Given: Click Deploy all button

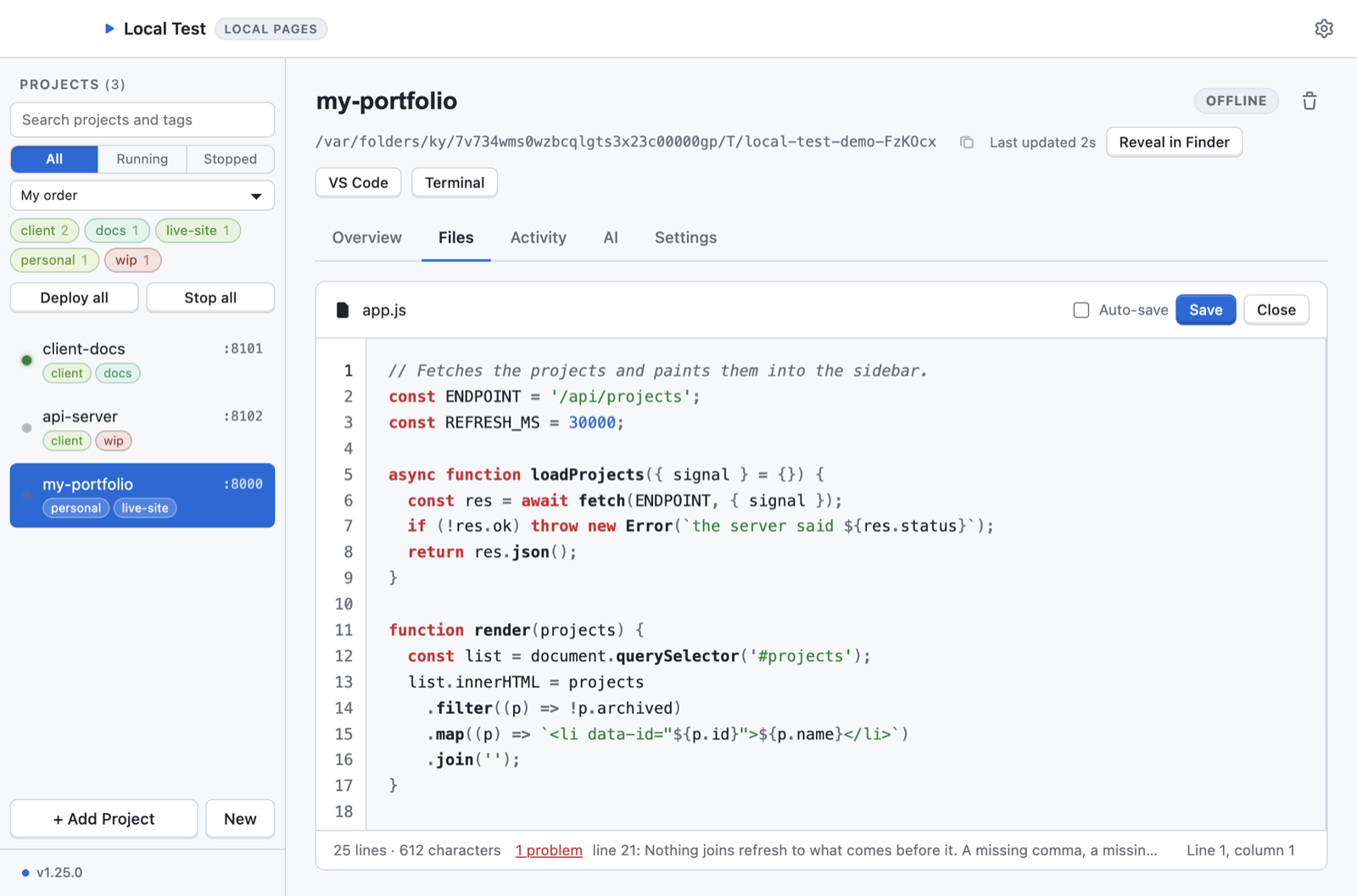Looking at the screenshot, I should click(75, 298).
